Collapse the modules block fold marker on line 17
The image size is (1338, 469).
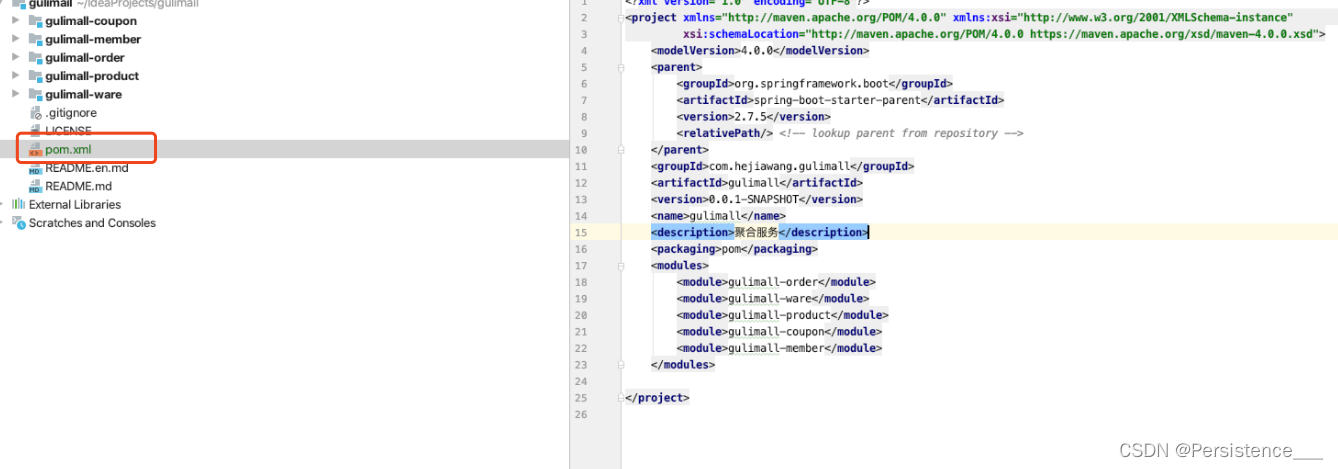(621, 266)
